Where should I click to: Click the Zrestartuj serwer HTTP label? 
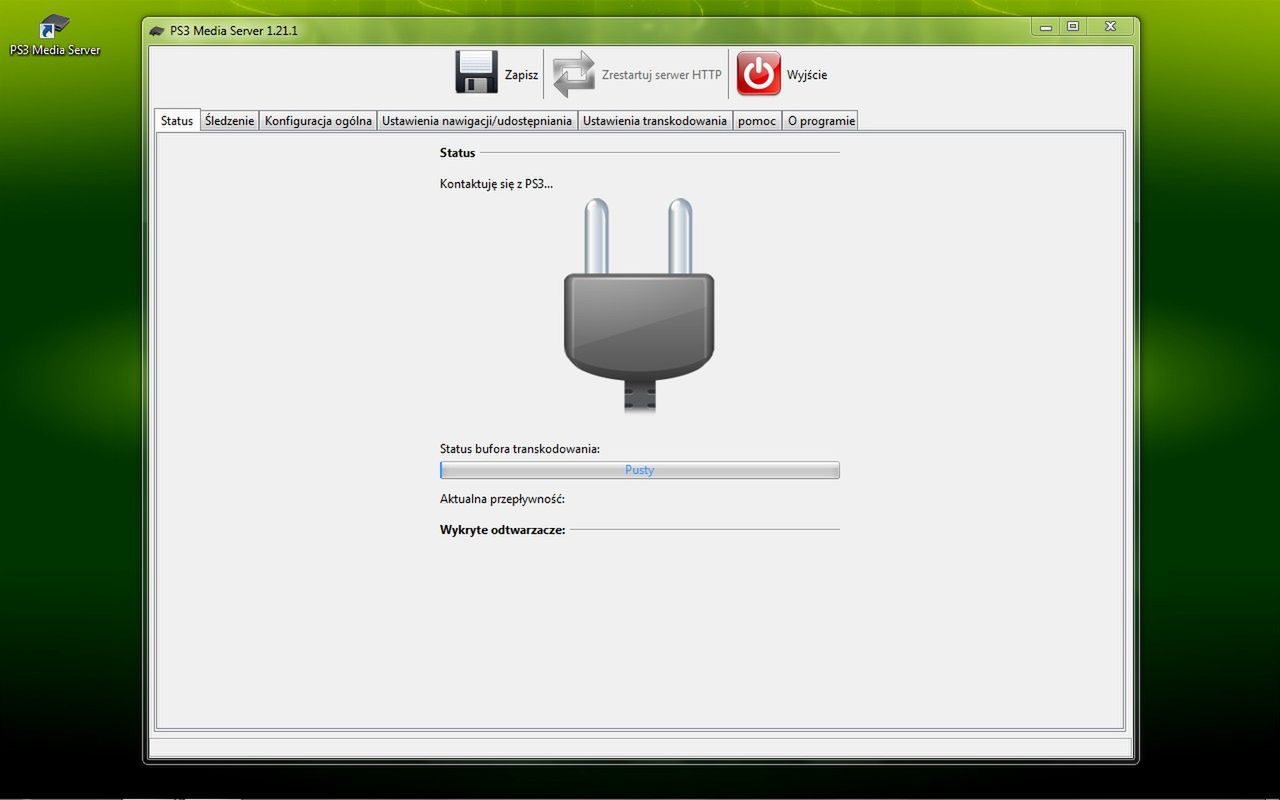click(661, 75)
